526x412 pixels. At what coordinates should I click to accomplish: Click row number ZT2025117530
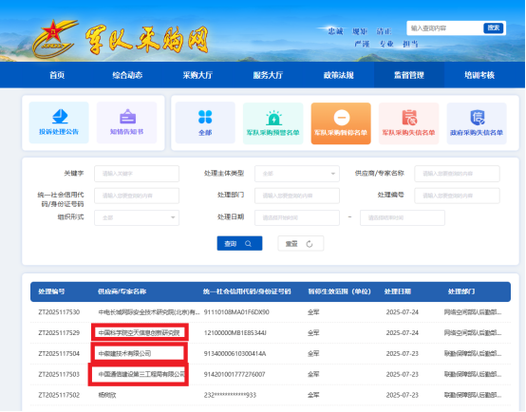click(x=59, y=312)
